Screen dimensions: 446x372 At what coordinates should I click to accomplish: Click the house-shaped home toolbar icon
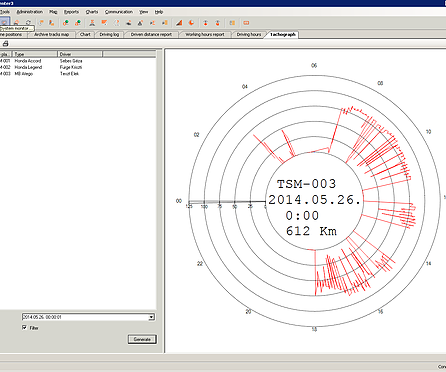[16, 22]
